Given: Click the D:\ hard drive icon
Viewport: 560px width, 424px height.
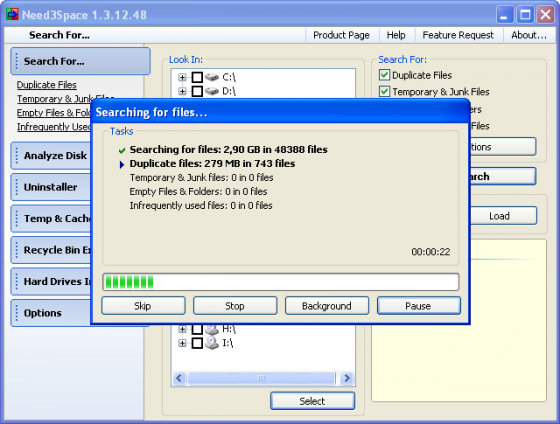Looking at the screenshot, I should point(212,91).
